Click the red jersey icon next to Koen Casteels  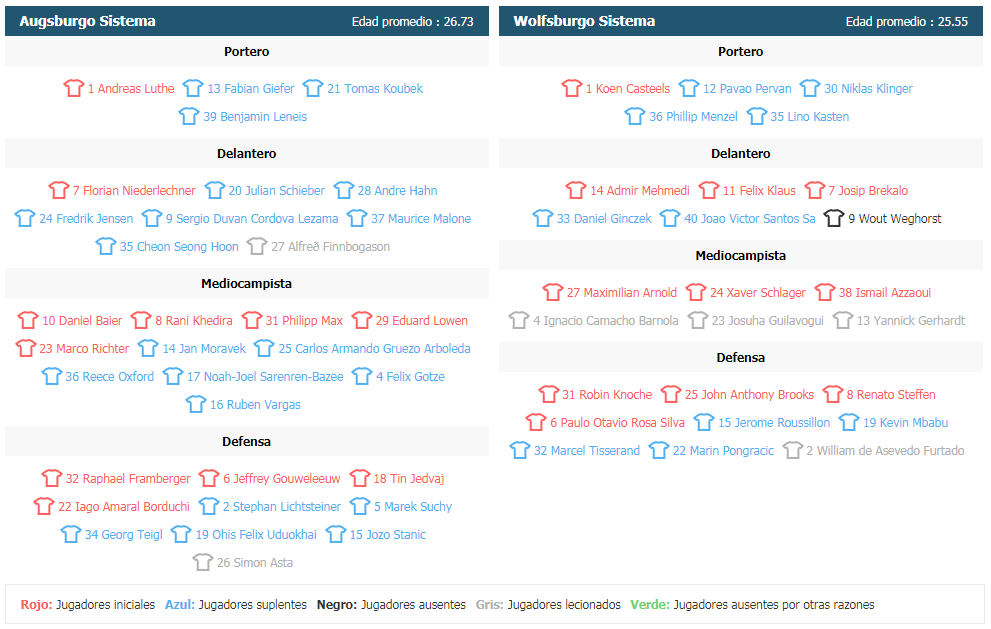571,88
